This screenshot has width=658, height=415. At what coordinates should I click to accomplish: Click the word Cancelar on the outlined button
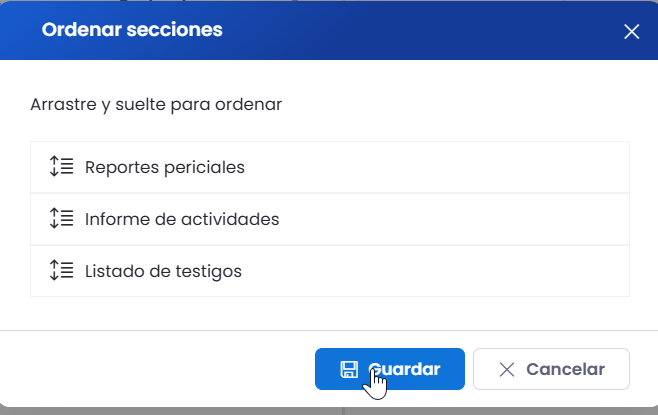pyautogui.click(x=565, y=369)
